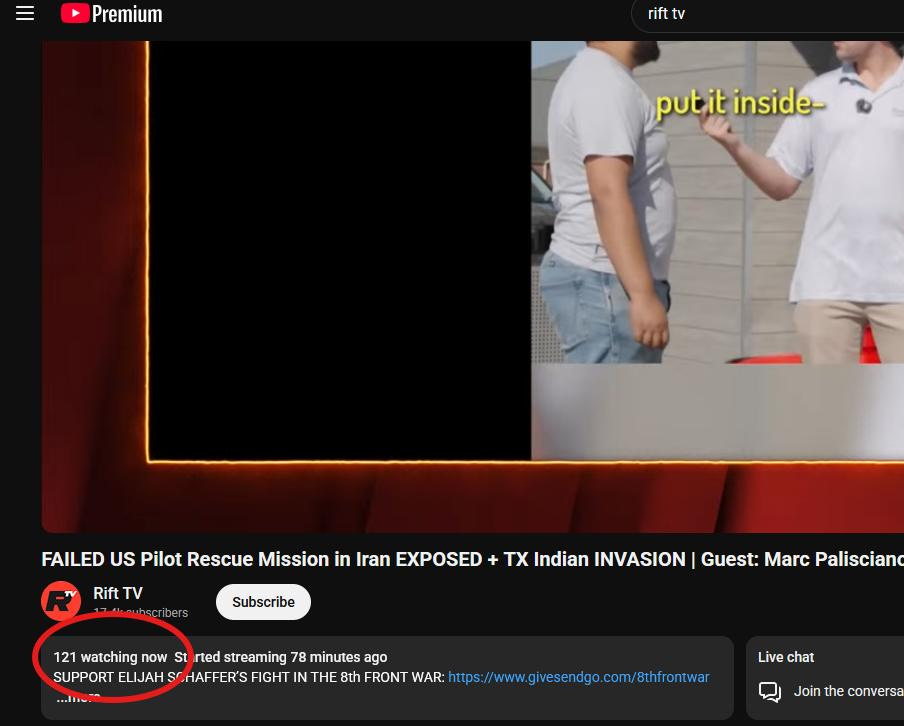
Task: Click the Live chat header
Action: pos(786,657)
